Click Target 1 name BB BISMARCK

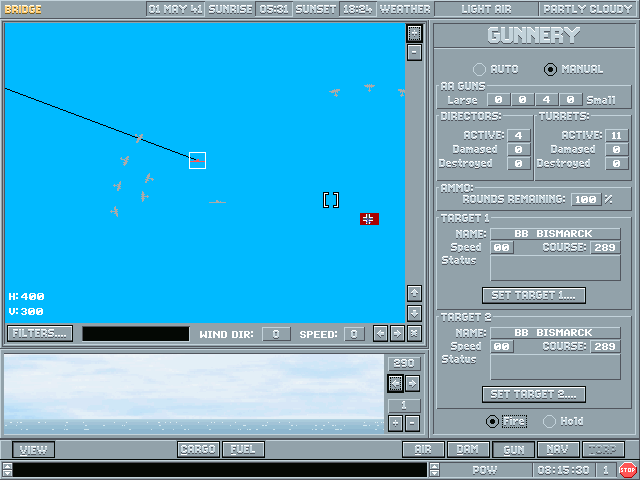click(x=555, y=233)
